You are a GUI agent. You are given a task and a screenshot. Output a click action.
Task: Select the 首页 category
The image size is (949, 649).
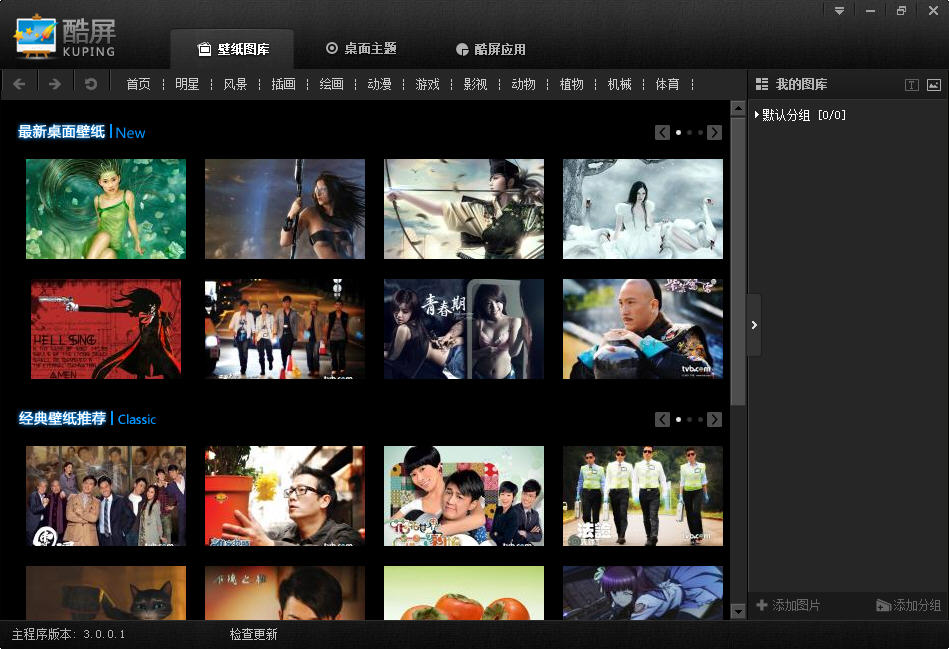point(138,84)
